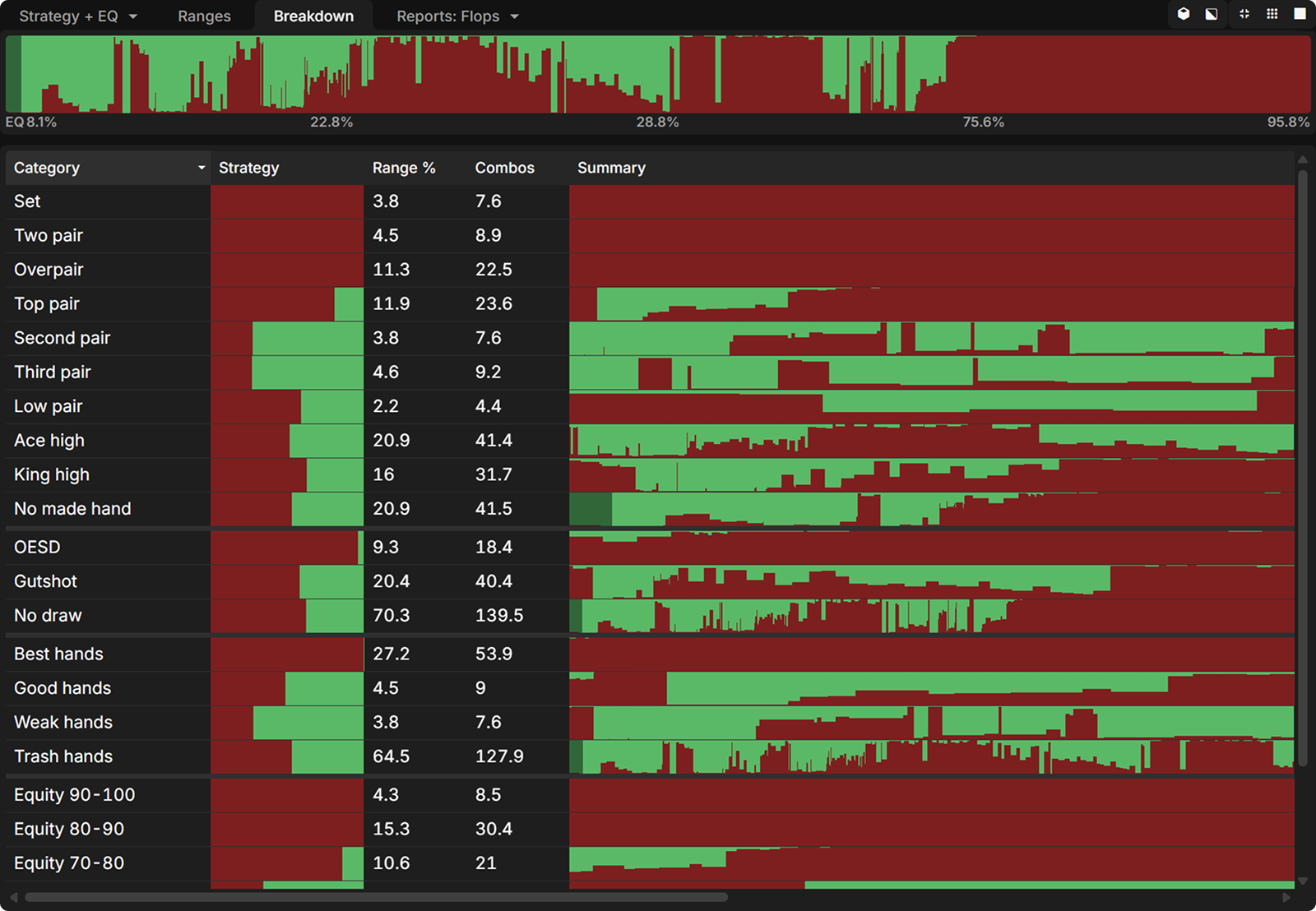Click the vertical scrollbar down arrow
The height and width of the screenshot is (911, 1316).
(1302, 881)
